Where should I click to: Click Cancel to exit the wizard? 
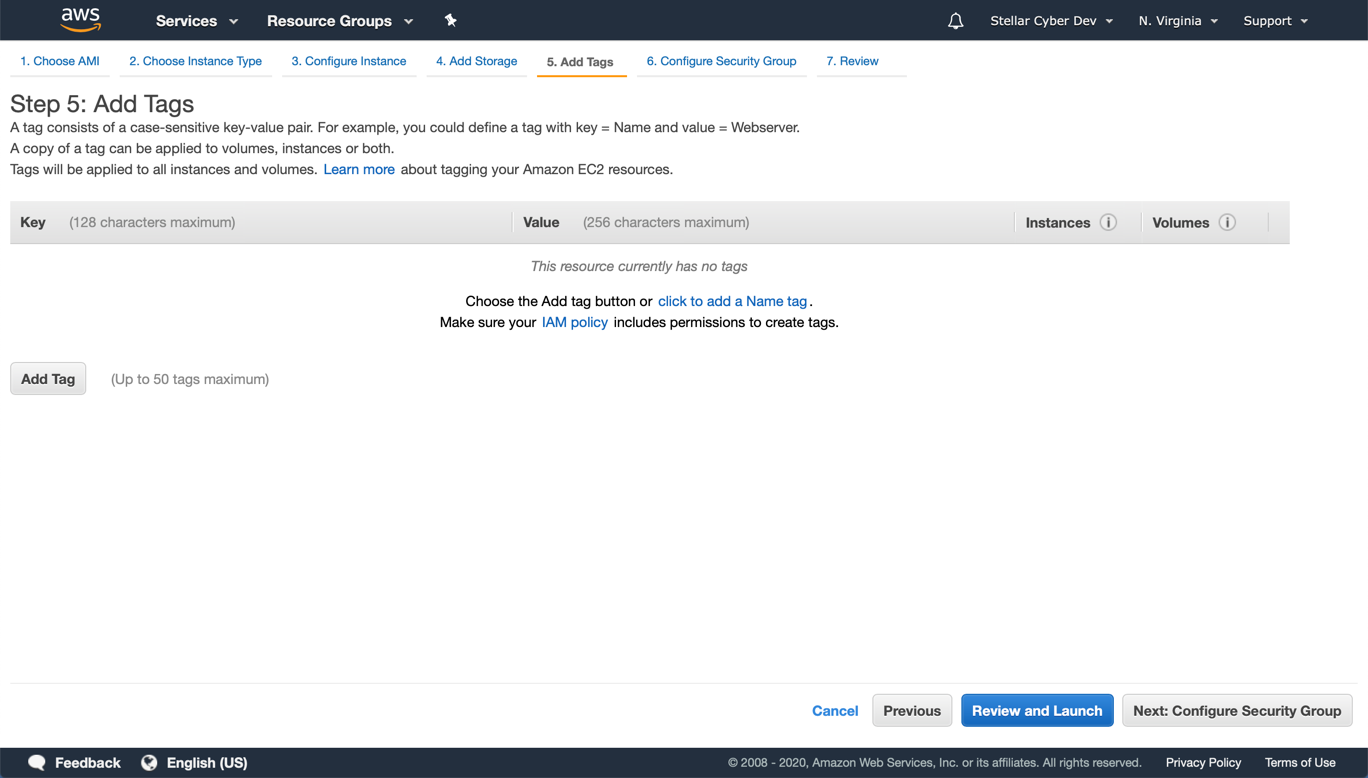(835, 710)
